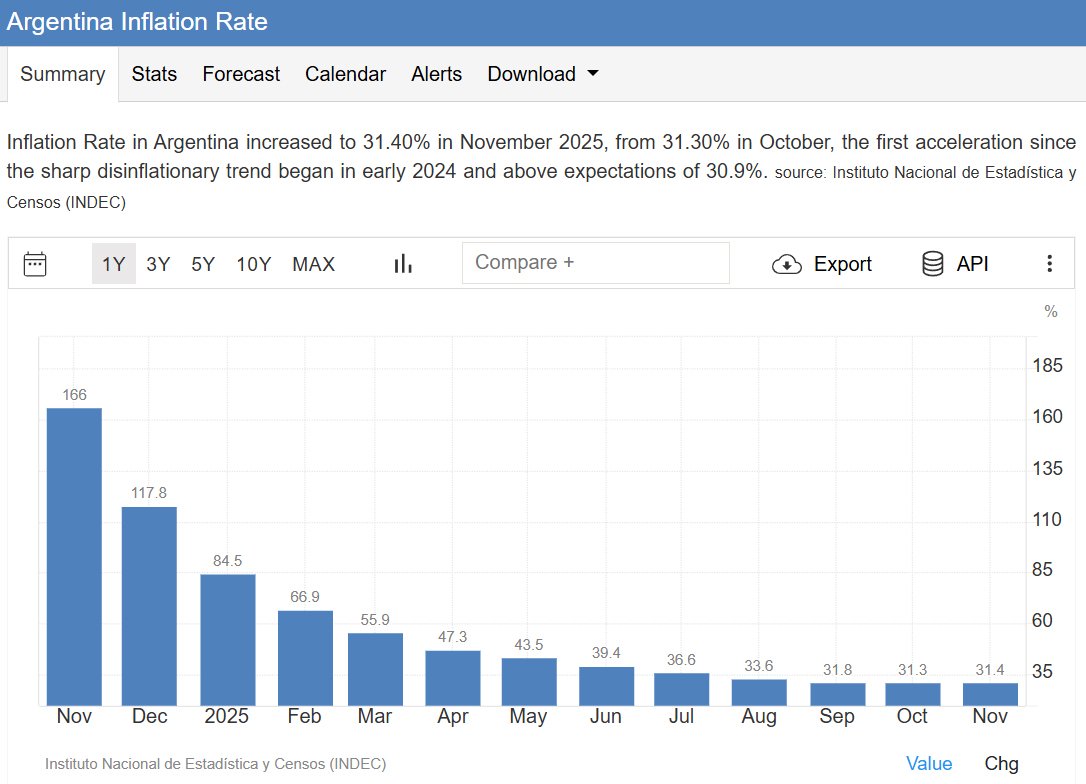Select the MAX time range option
The width and height of the screenshot is (1086, 784).
click(x=313, y=264)
